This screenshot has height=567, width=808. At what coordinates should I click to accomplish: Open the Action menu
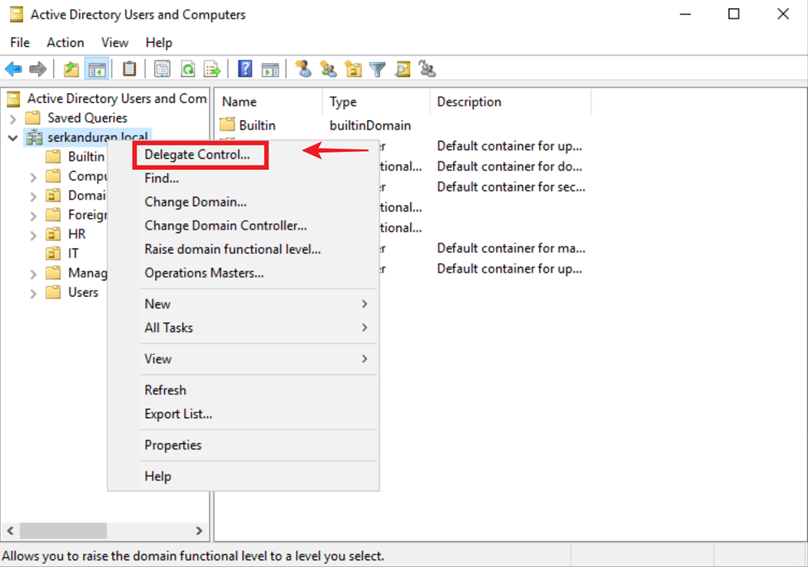tap(65, 42)
